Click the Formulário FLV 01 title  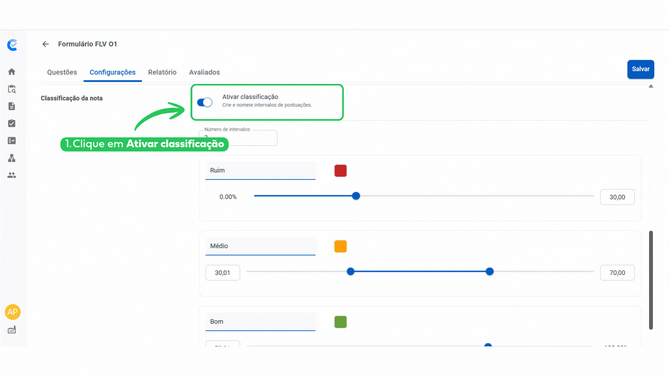pyautogui.click(x=88, y=44)
